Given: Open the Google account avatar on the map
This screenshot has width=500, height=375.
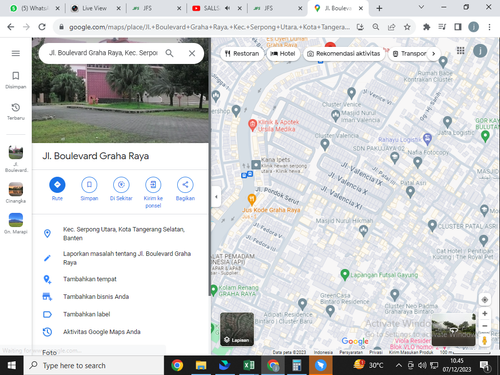Looking at the screenshot, I should click(x=480, y=51).
